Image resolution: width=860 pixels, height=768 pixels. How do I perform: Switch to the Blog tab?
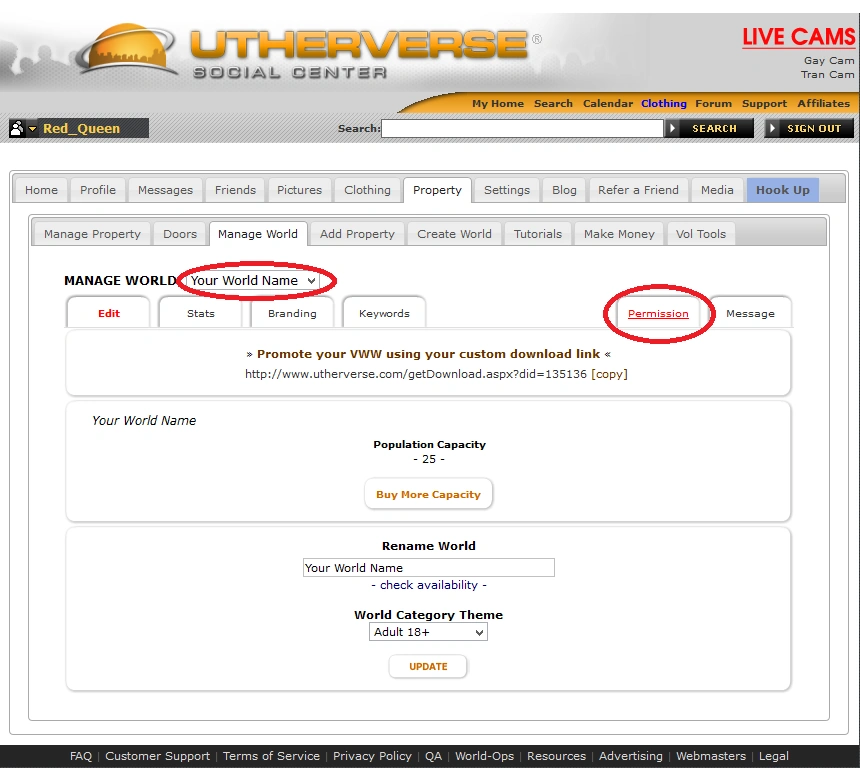(564, 190)
